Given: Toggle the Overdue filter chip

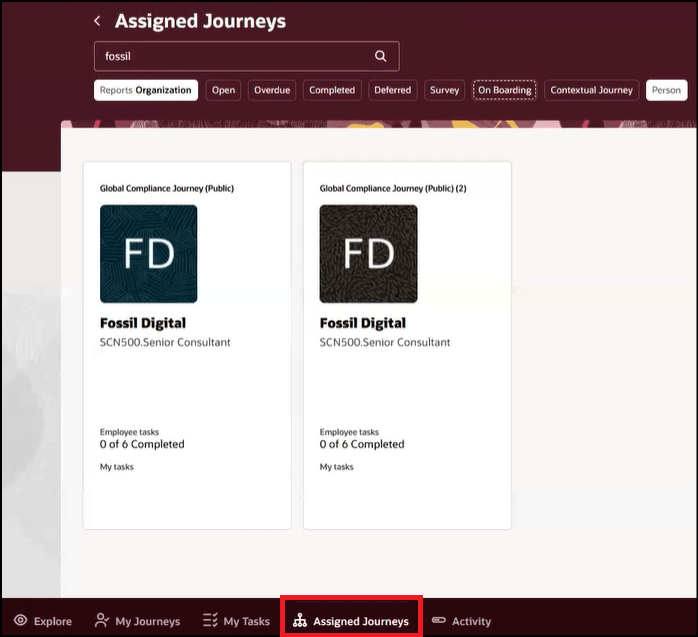Looking at the screenshot, I should (x=272, y=90).
